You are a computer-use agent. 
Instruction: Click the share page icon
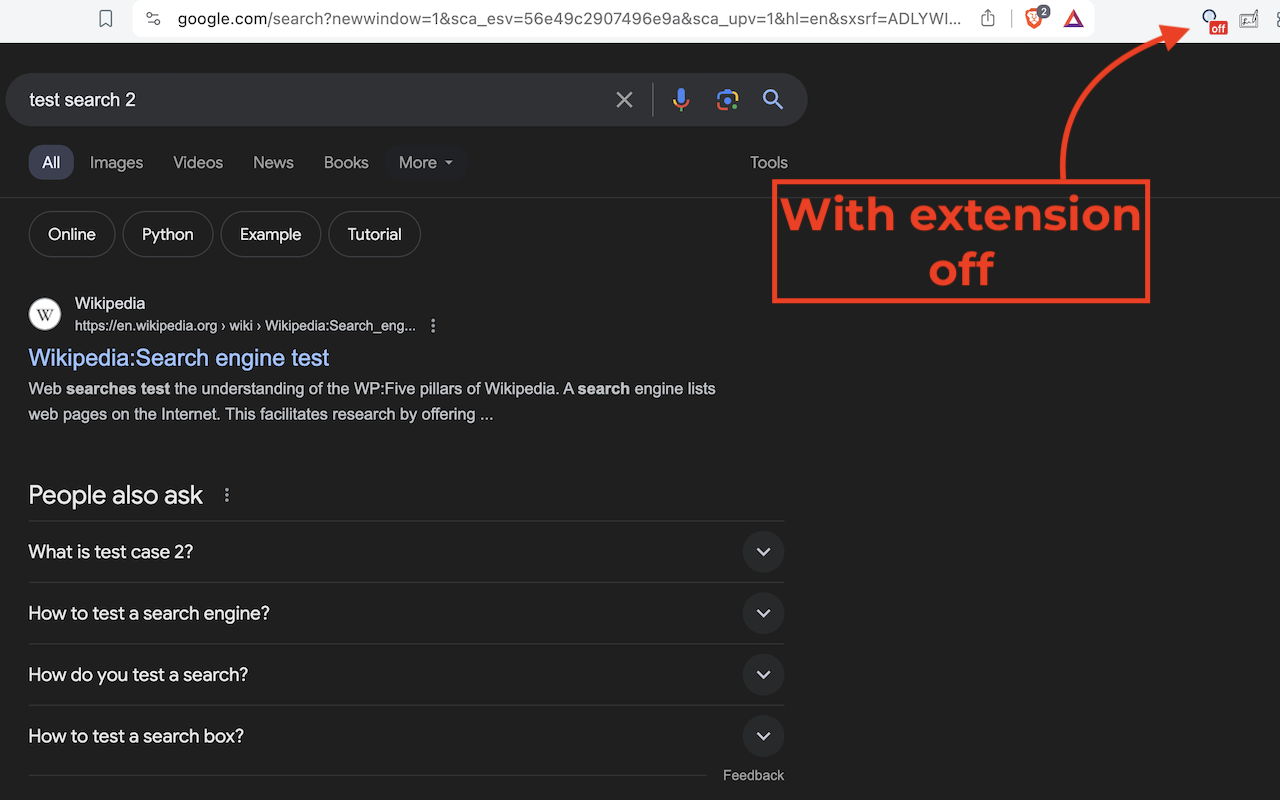tap(988, 19)
